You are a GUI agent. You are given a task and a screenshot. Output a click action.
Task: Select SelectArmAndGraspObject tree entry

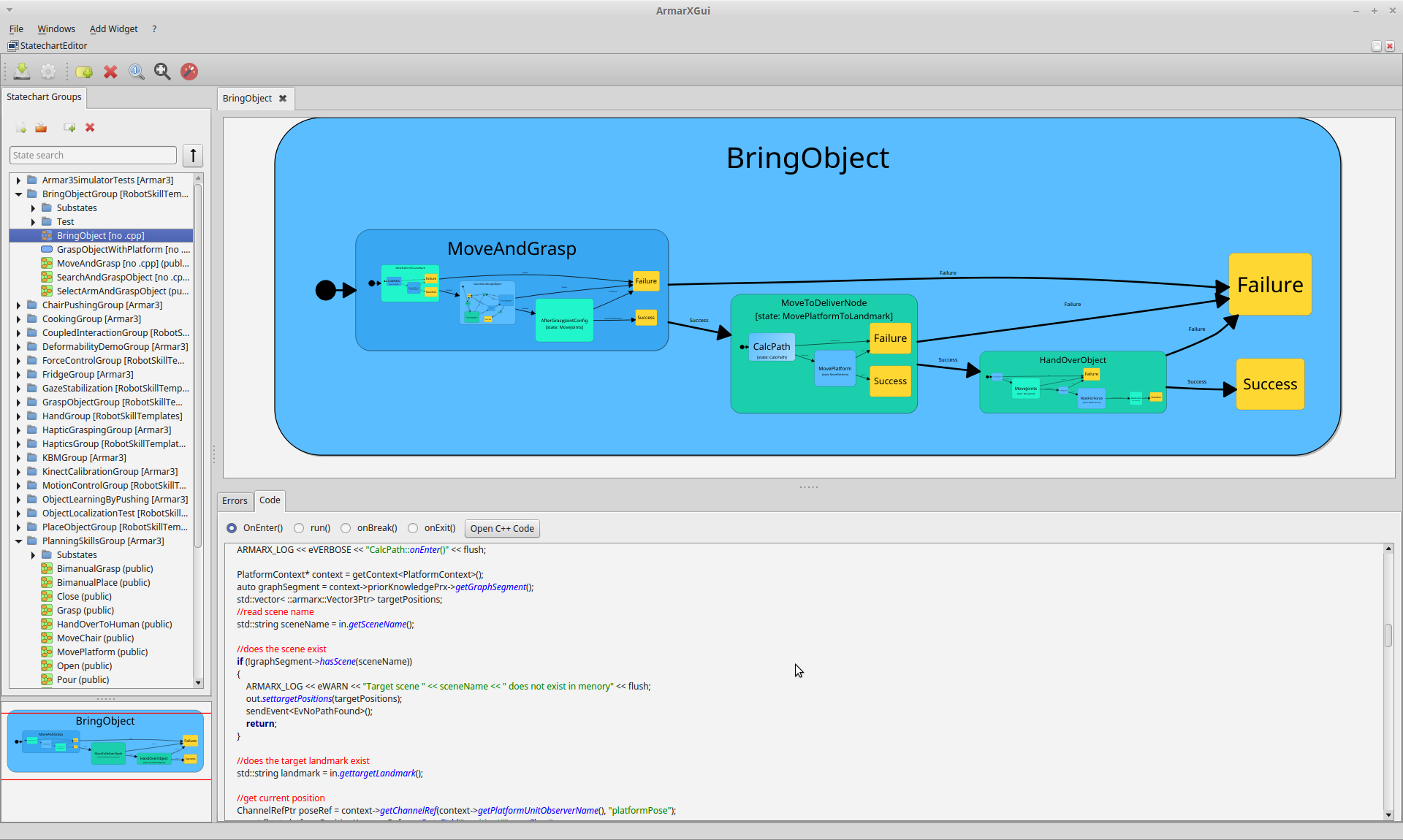123,291
